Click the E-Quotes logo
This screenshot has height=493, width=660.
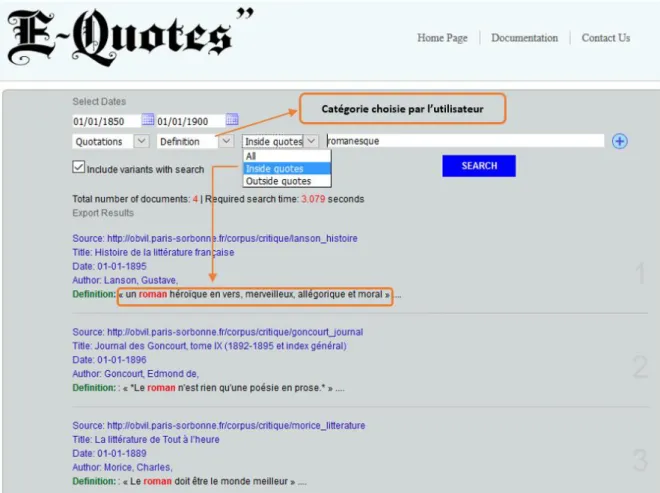(x=131, y=37)
